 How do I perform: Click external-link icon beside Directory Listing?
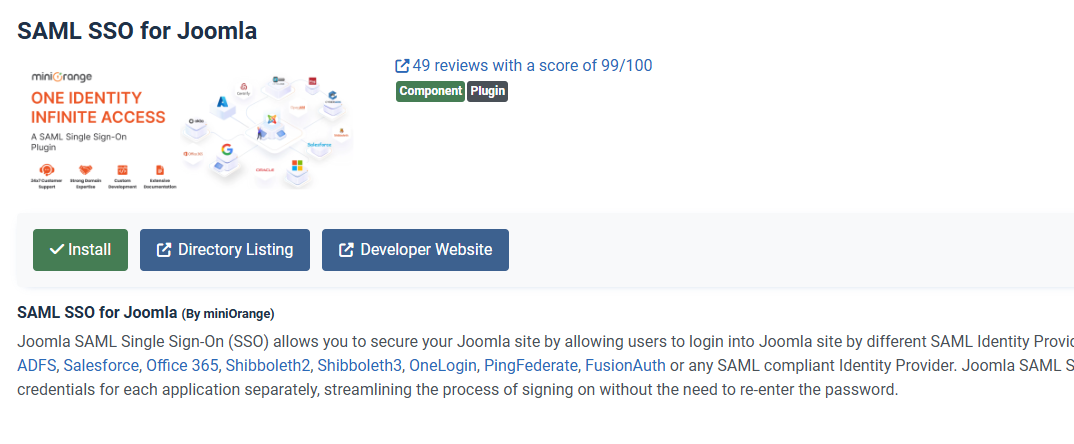tap(164, 250)
